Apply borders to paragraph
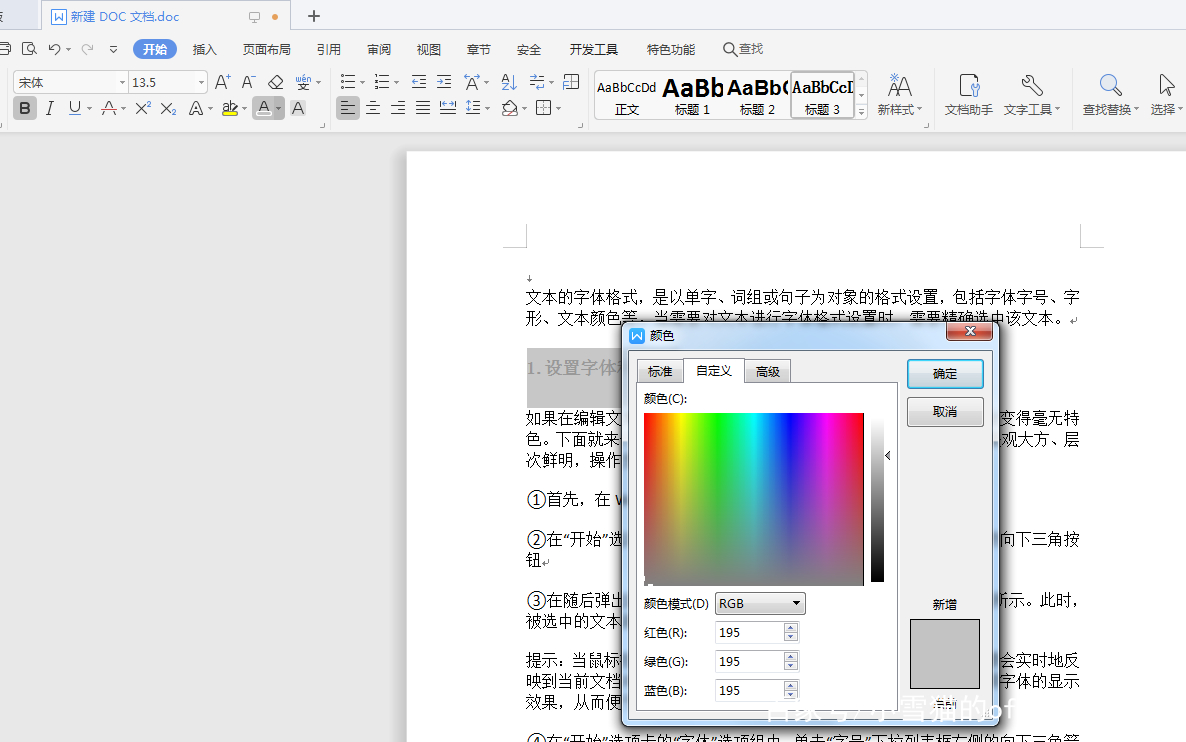This screenshot has height=742, width=1186. (543, 108)
